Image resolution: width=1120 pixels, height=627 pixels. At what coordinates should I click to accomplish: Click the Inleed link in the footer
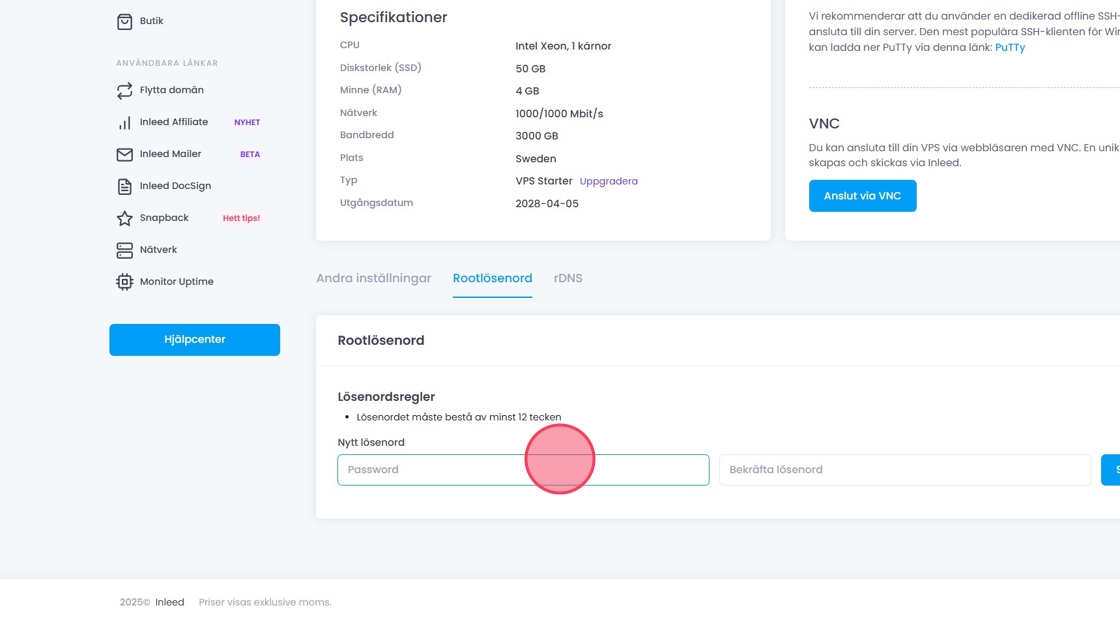pos(169,602)
